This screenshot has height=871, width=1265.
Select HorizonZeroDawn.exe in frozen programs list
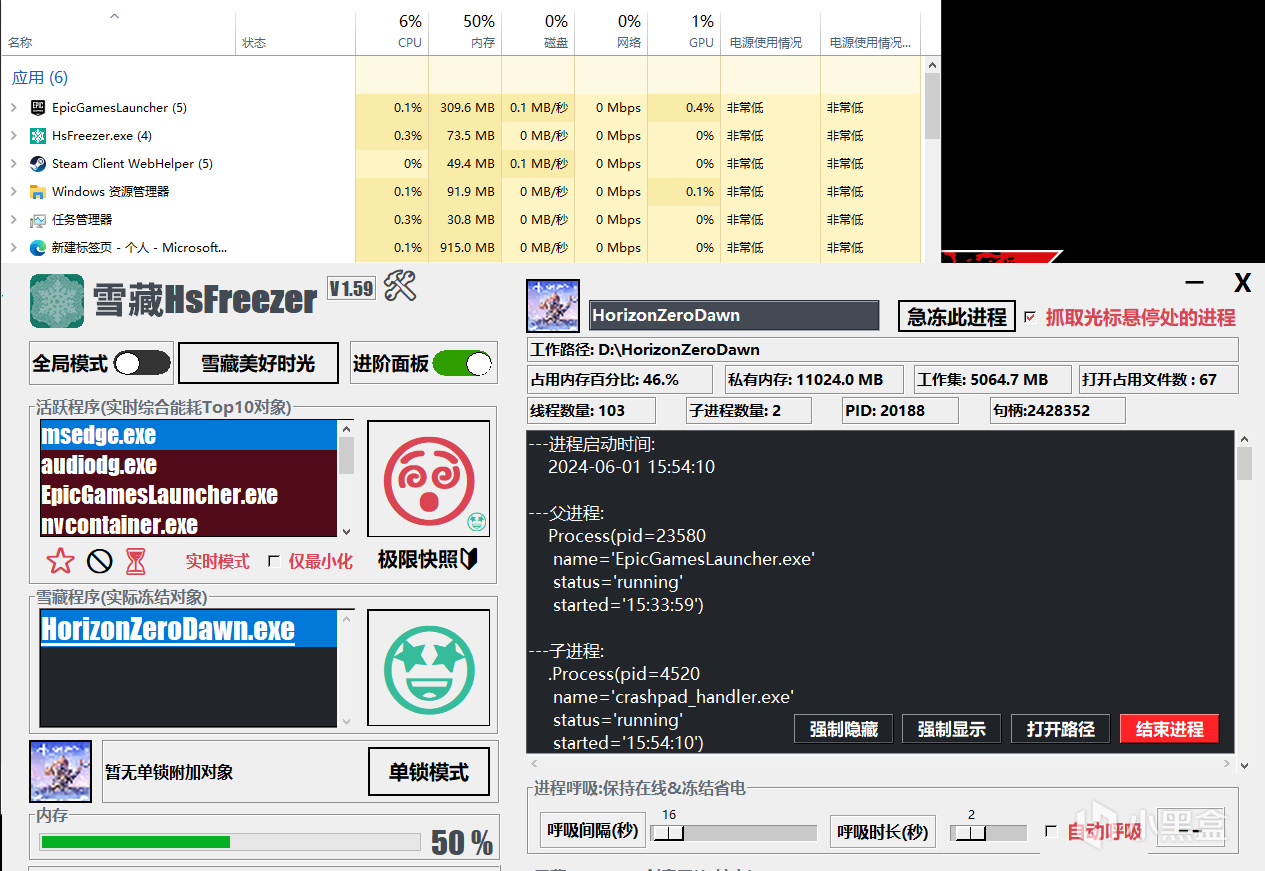point(189,629)
